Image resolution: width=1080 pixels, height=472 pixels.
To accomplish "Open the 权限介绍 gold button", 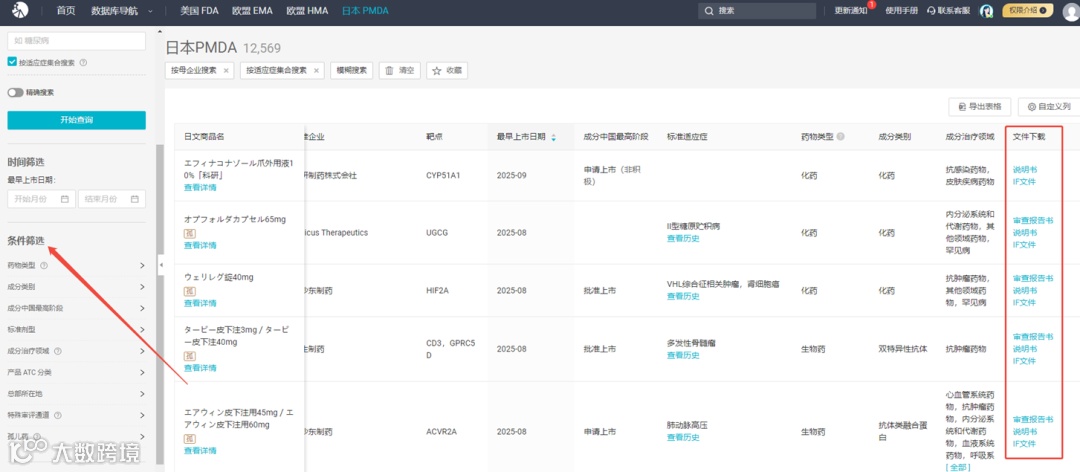I will click(1028, 10).
